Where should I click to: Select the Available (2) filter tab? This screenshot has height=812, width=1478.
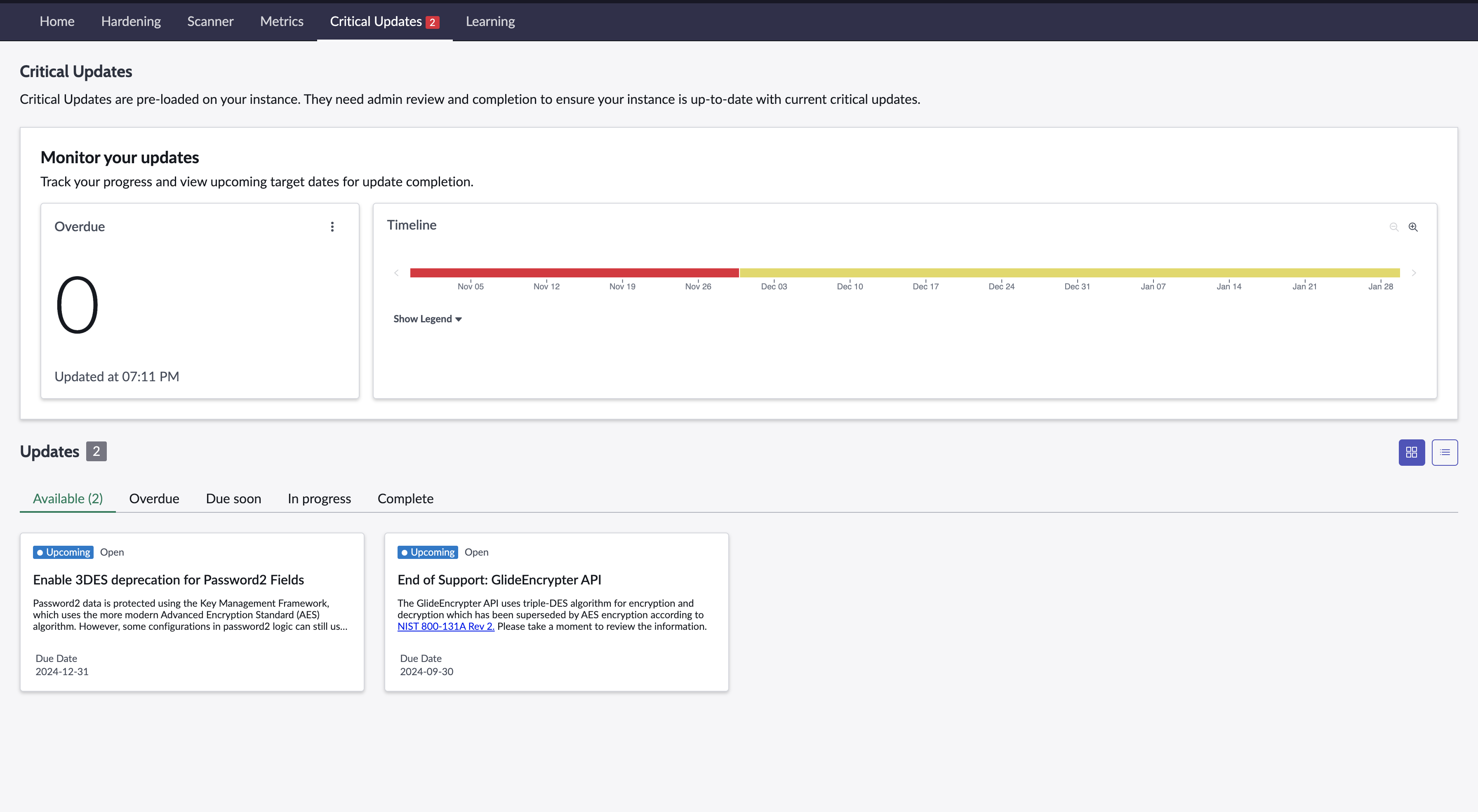pyautogui.click(x=68, y=498)
